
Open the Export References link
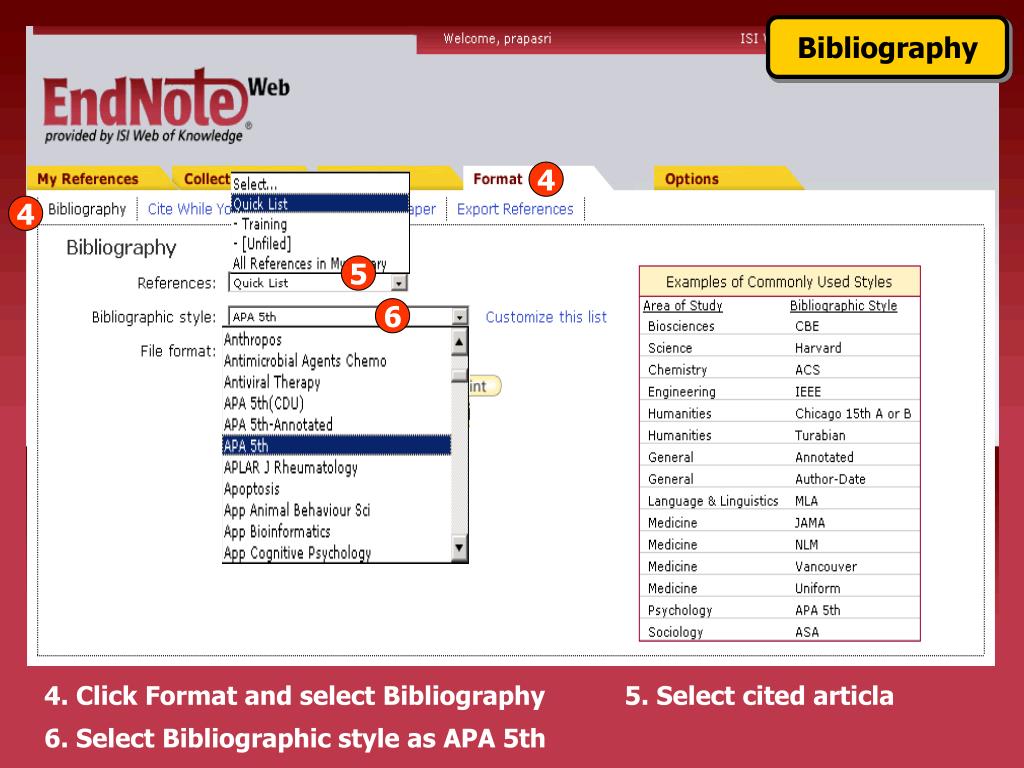click(x=515, y=209)
